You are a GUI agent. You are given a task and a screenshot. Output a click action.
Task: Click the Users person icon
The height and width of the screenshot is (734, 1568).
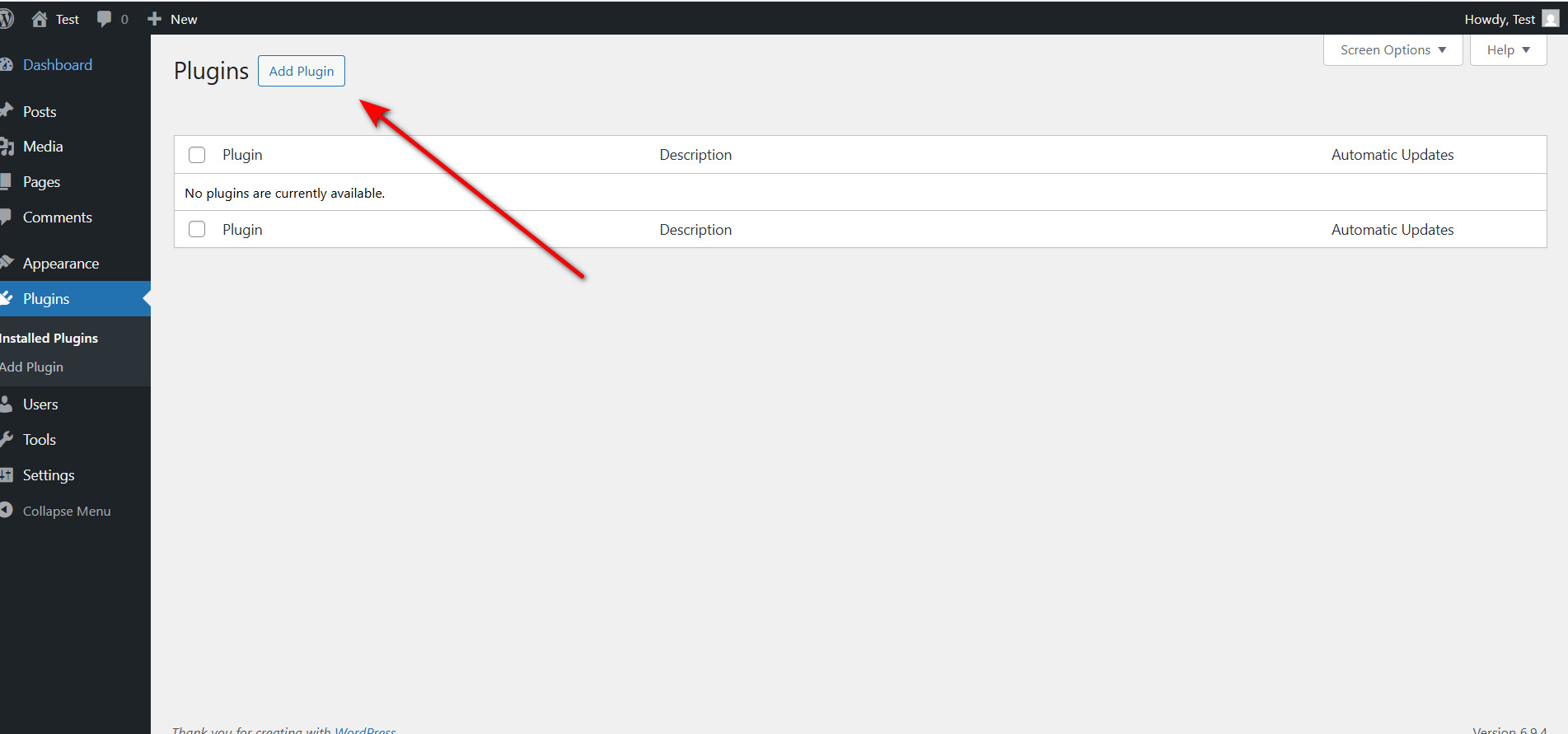[7, 404]
